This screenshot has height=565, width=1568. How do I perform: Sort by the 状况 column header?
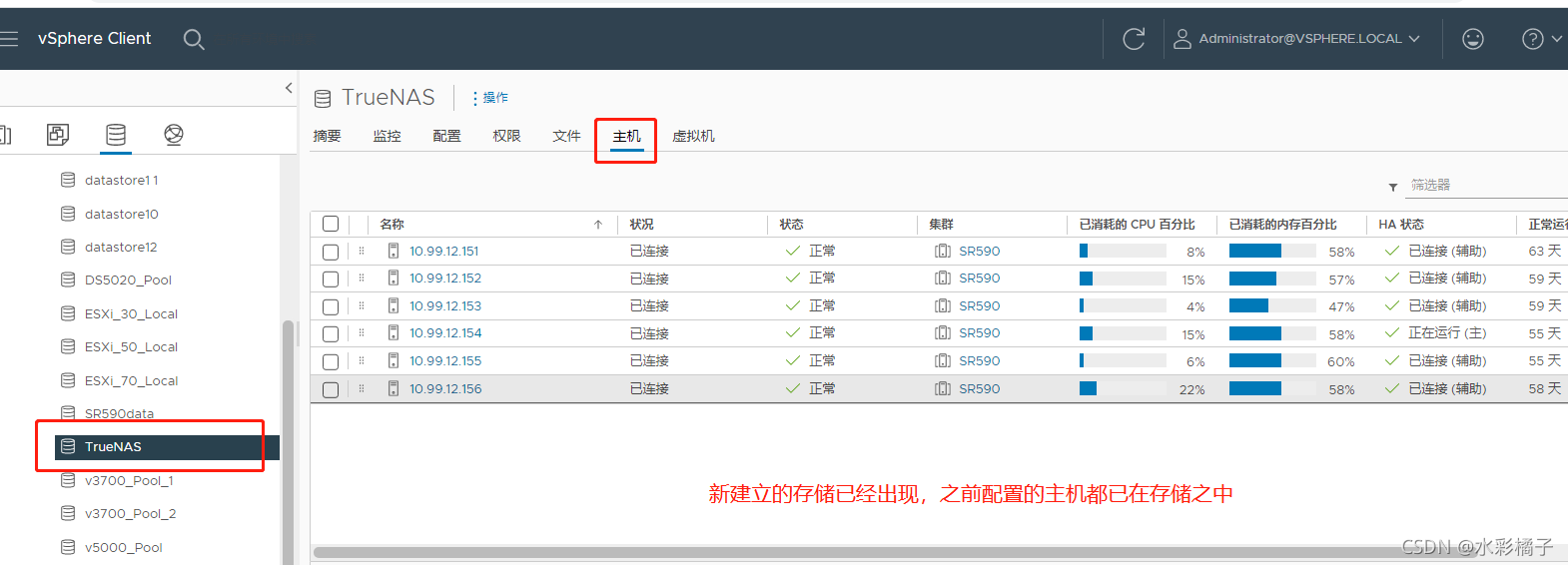point(642,225)
